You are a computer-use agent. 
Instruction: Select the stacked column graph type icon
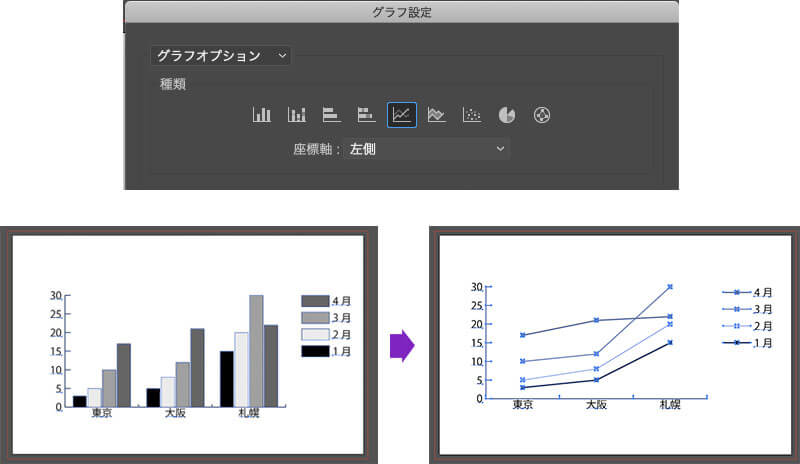click(x=296, y=115)
